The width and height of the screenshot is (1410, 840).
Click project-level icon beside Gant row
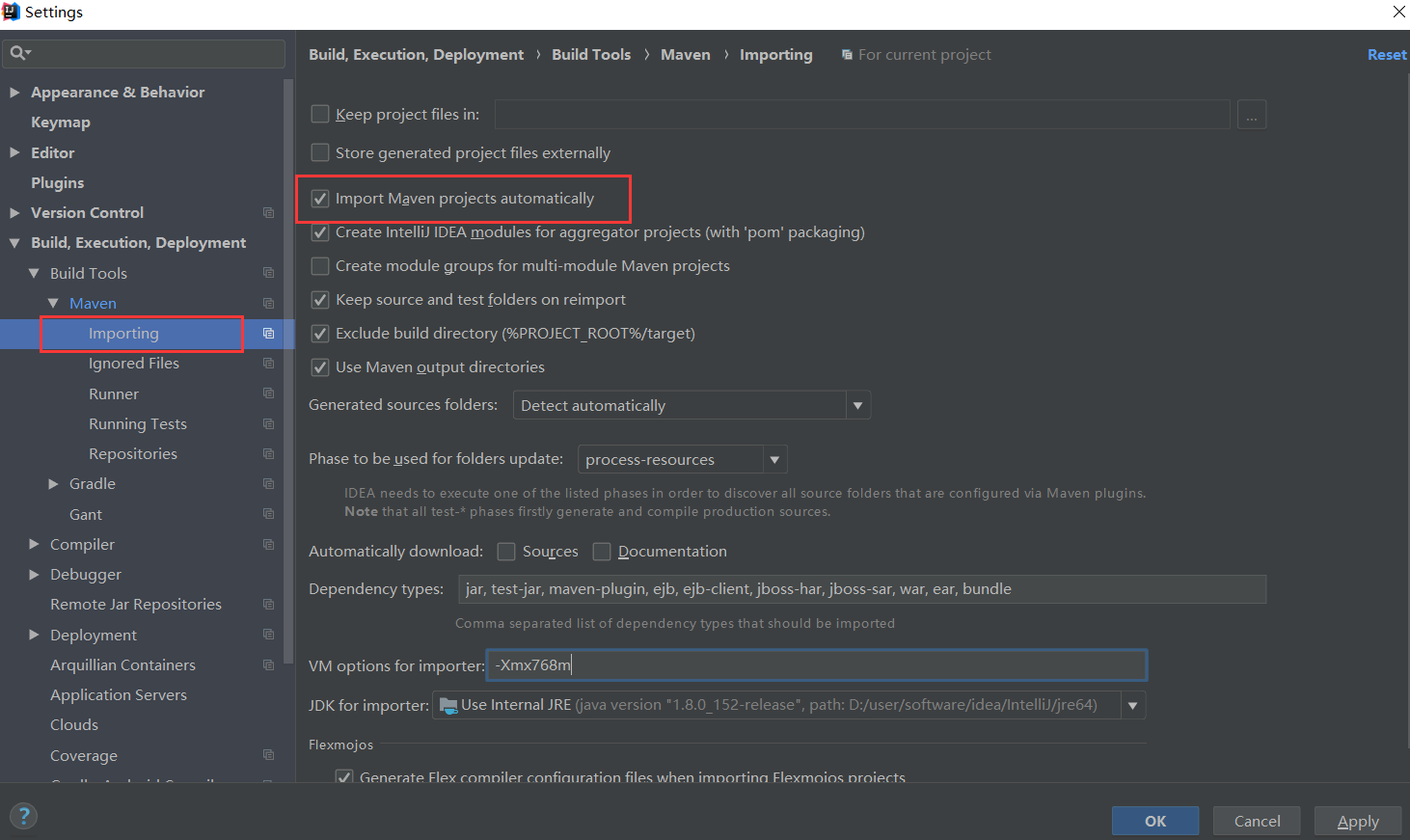269,514
